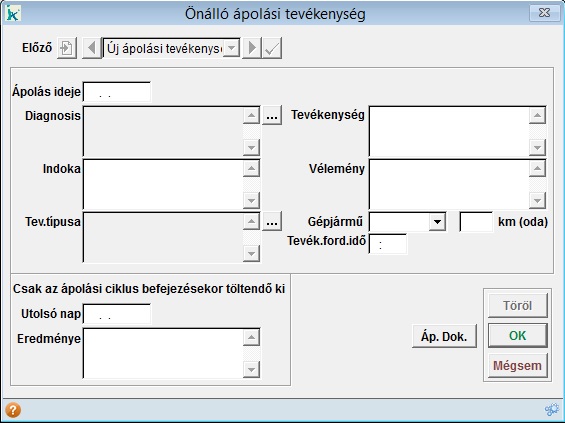Click the Tevék.ford.idő time field

click(x=388, y=244)
